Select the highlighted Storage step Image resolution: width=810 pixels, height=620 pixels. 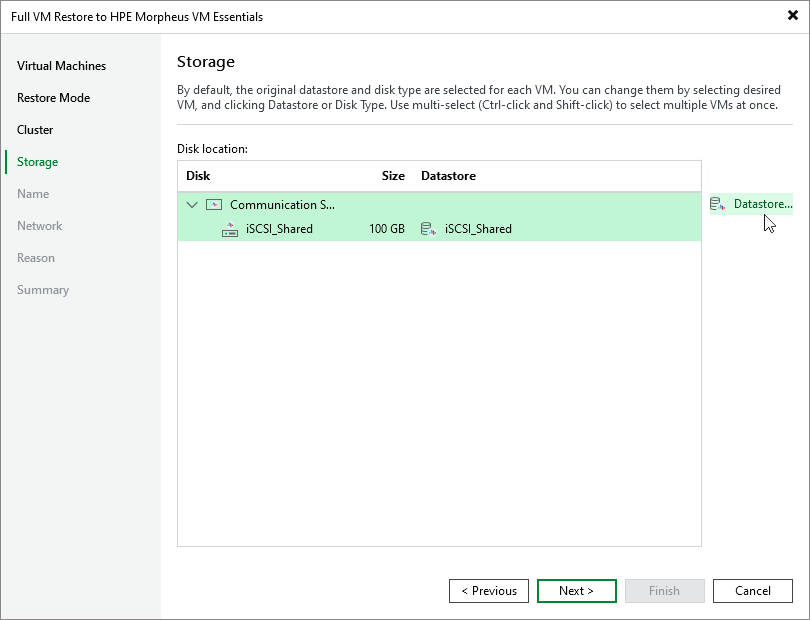point(37,161)
